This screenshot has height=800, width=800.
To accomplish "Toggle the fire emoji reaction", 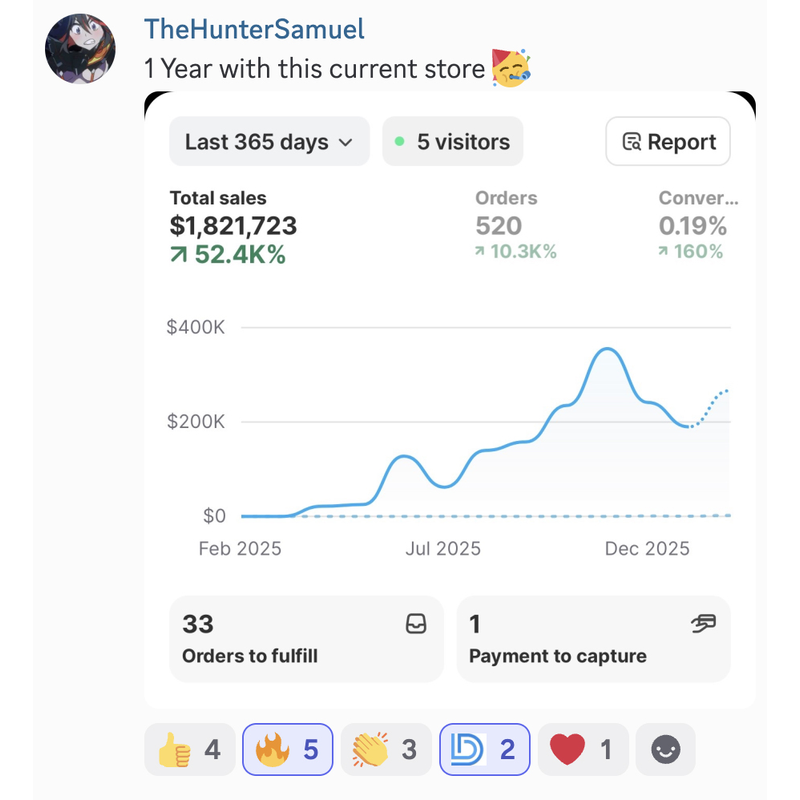I will click(x=287, y=749).
